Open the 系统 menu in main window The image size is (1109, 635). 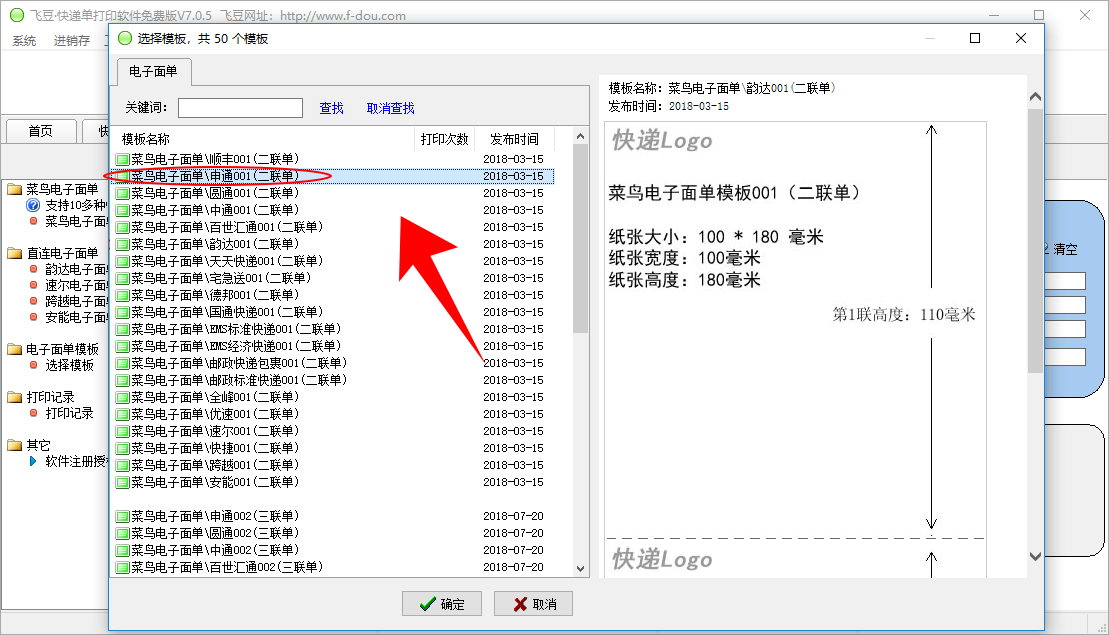tap(24, 41)
